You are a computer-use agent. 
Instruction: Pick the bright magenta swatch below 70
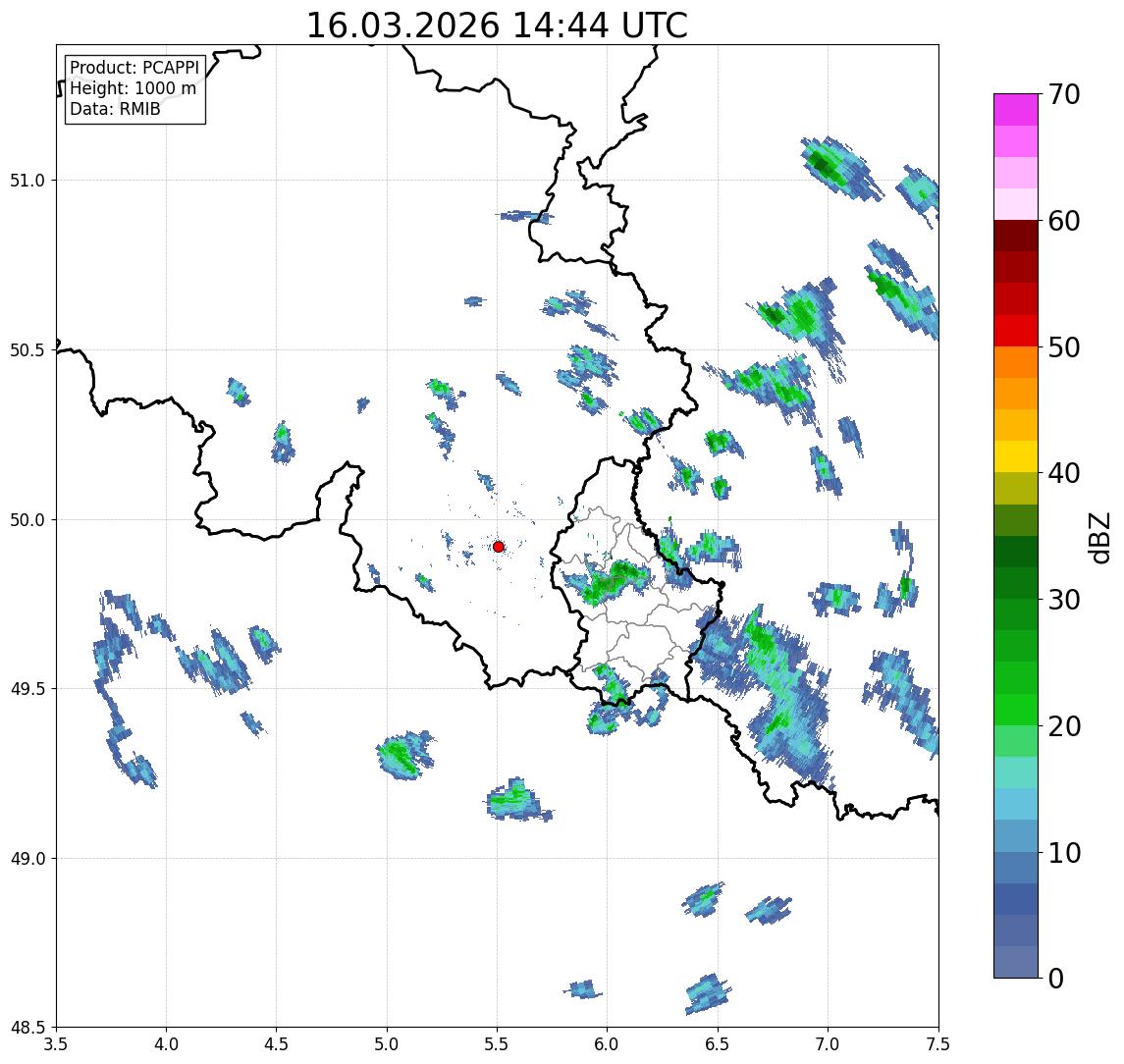(x=1016, y=110)
